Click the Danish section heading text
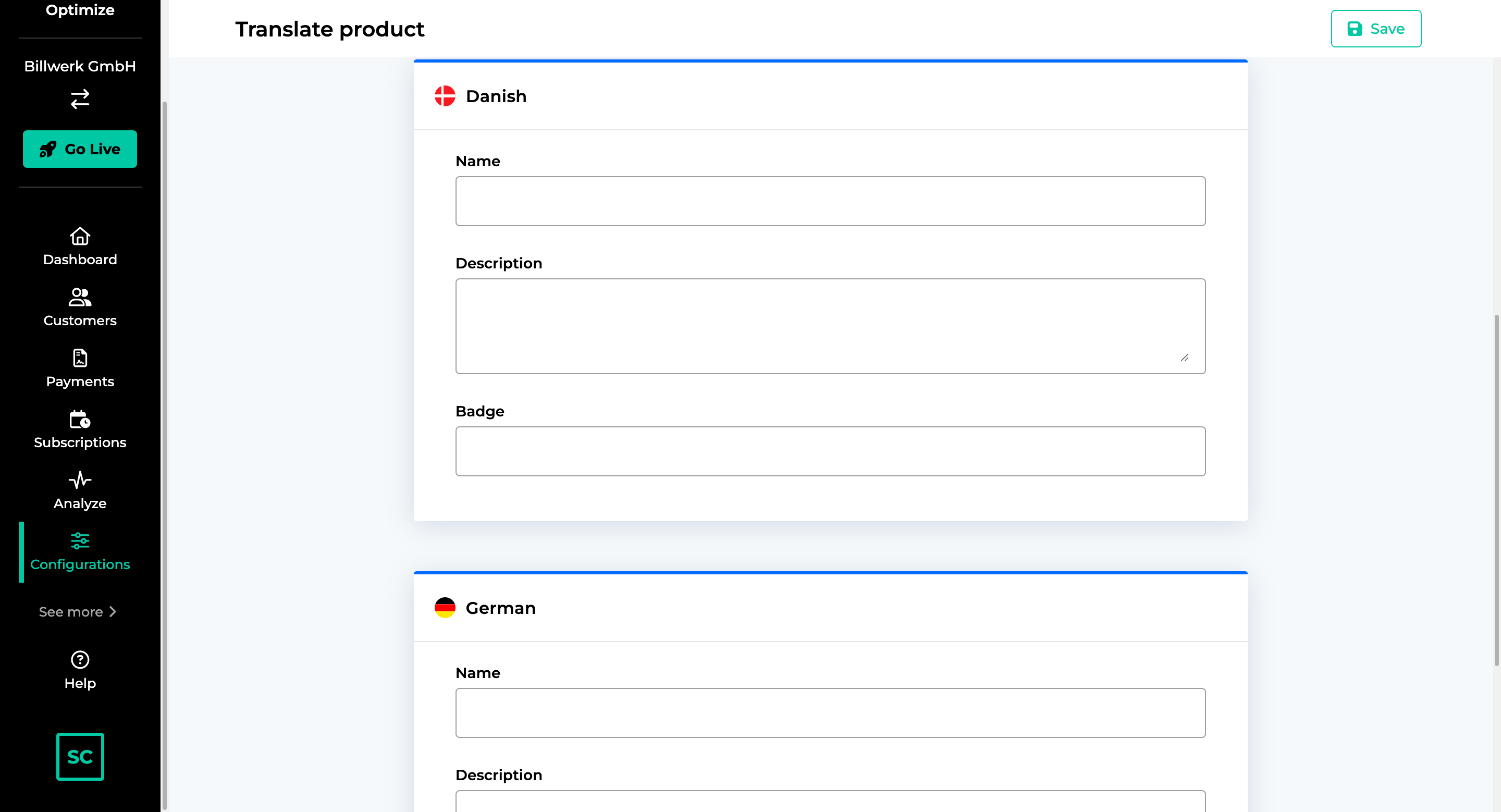This screenshot has width=1501, height=812. [496, 96]
